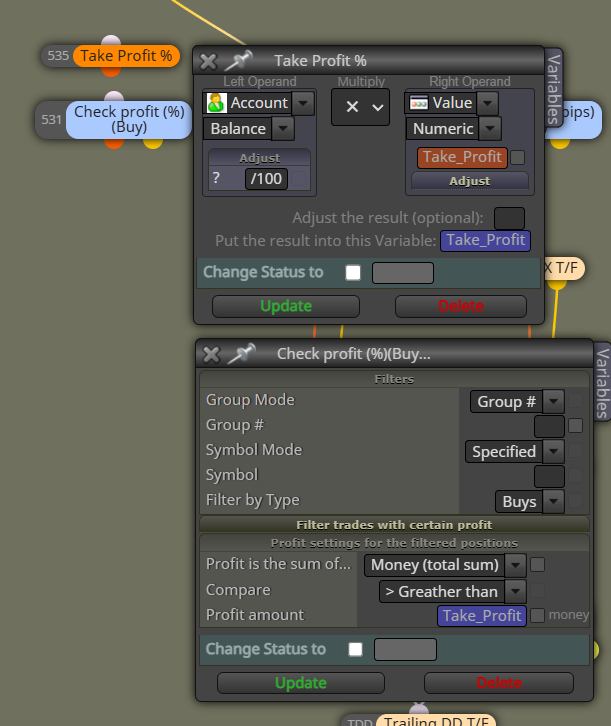Expand the Adjust section under Right Operand
Viewport: 611px width, 726px height.
coord(469,181)
